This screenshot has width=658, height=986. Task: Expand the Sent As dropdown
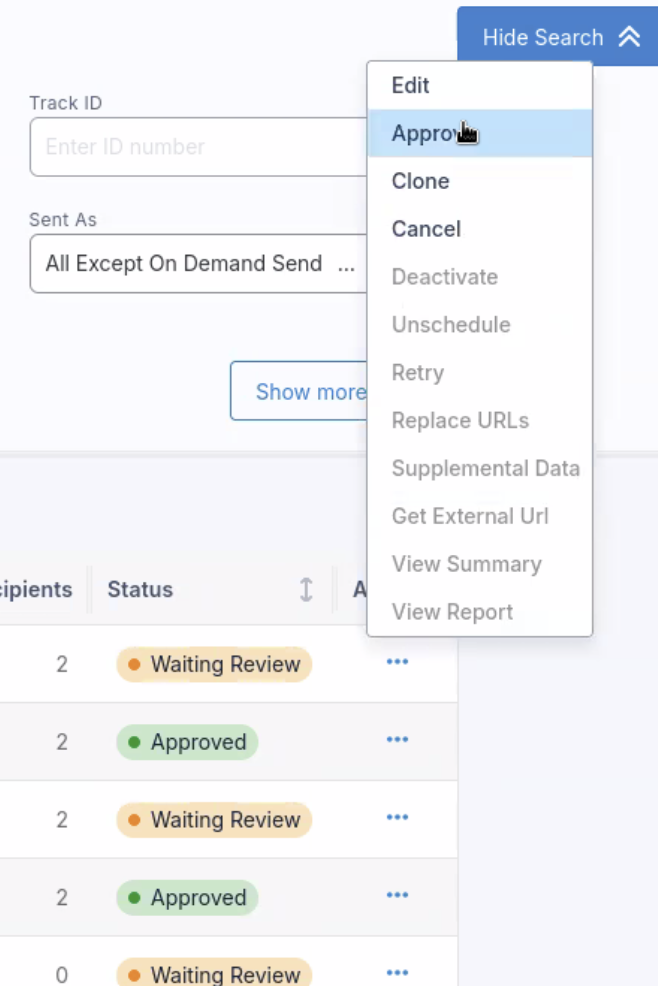pyautogui.click(x=198, y=264)
